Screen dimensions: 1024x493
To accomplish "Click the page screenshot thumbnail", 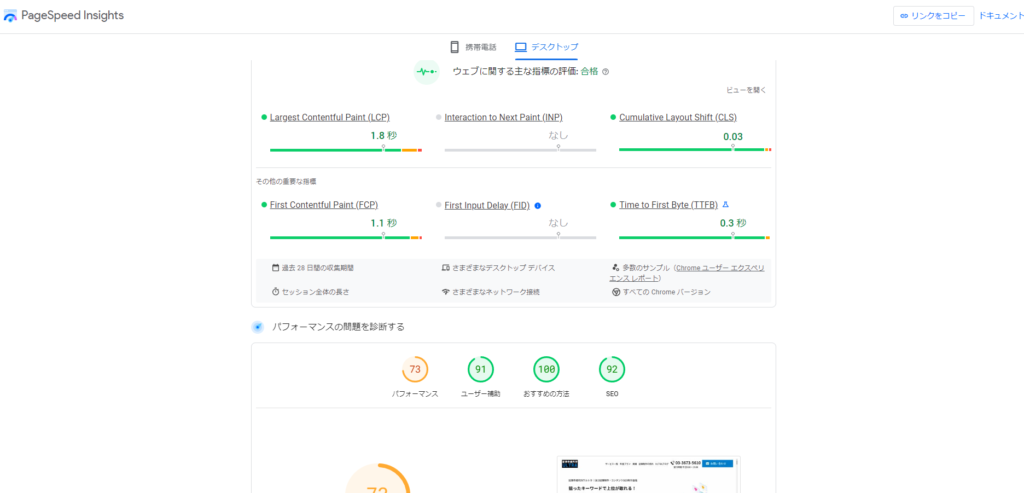I will [648, 475].
